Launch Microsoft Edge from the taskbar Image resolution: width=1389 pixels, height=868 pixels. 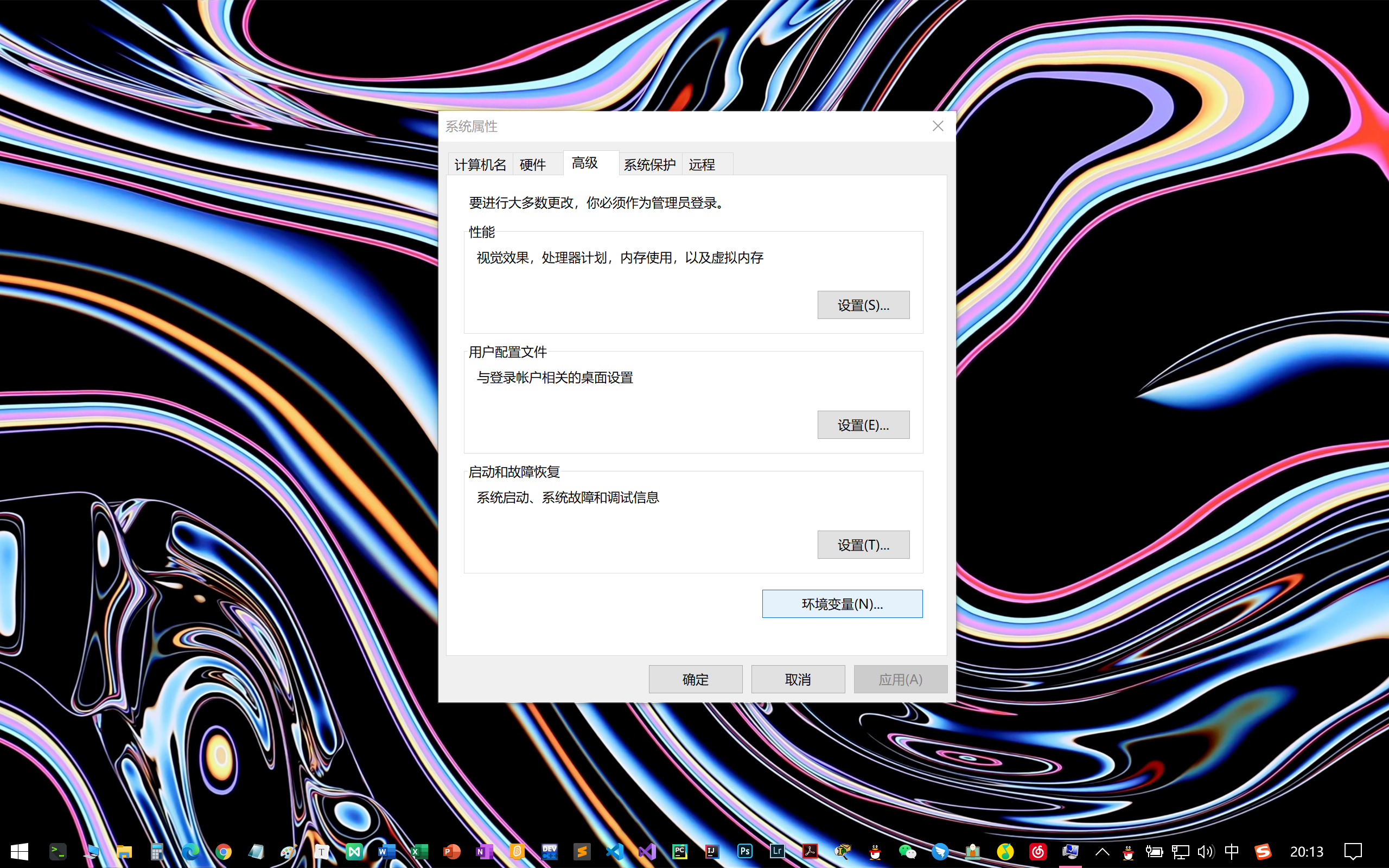(x=190, y=851)
